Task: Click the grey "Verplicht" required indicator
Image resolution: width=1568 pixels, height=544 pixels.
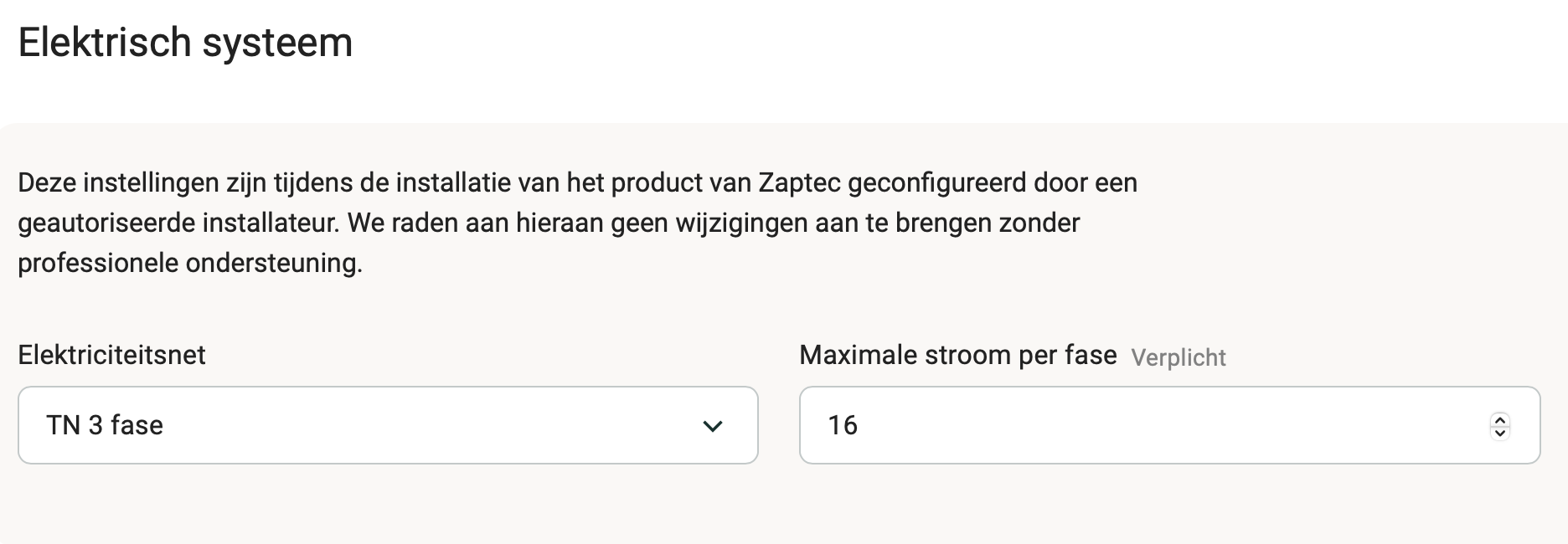Action: tap(1178, 357)
